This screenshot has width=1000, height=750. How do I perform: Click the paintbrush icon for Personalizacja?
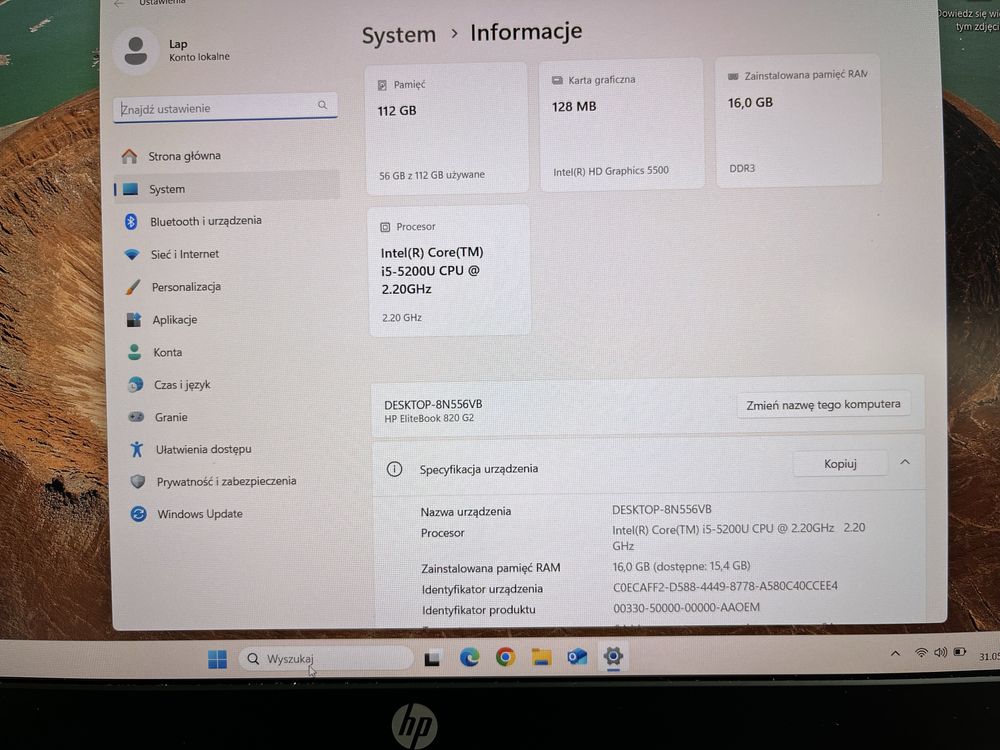pyautogui.click(x=133, y=287)
